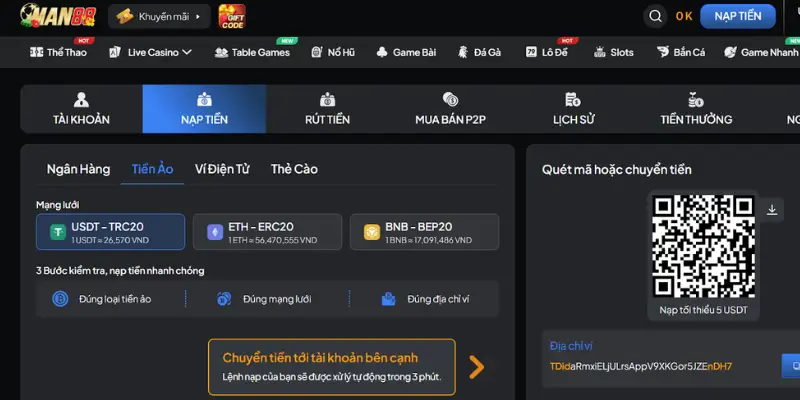
Task: Open the Gift Code icon
Action: (x=232, y=16)
